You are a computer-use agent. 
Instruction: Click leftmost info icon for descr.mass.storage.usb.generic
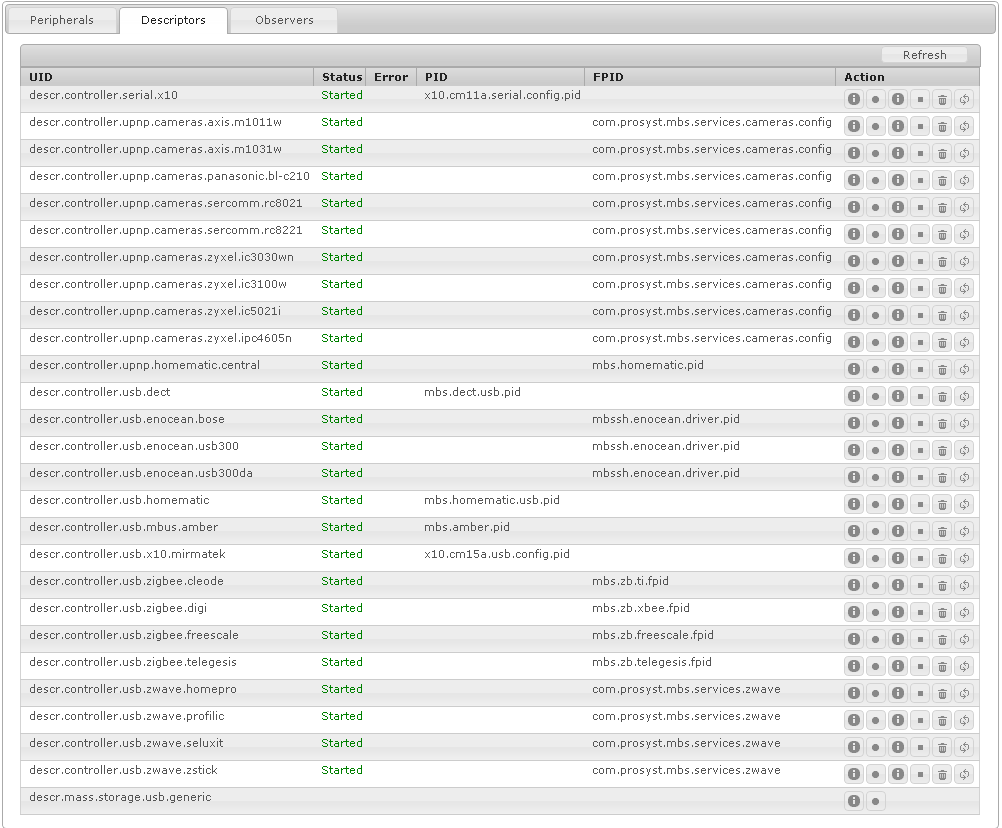coord(853,801)
